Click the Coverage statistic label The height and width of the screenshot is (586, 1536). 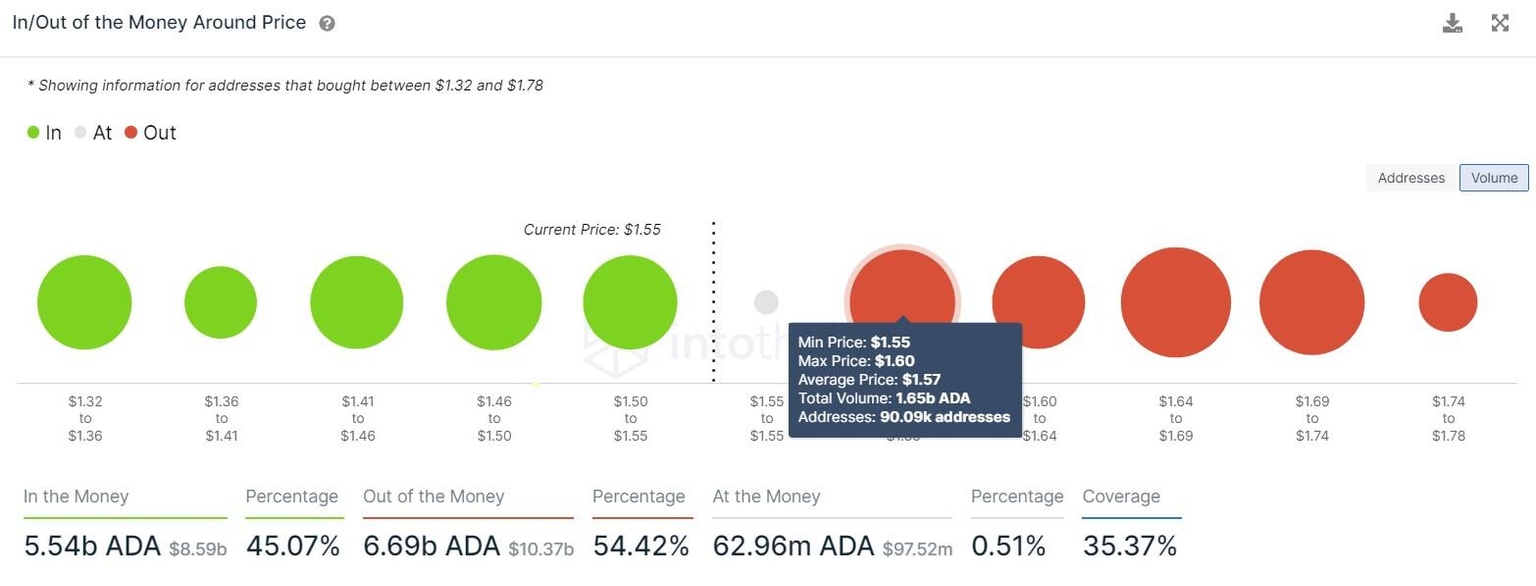click(1121, 496)
